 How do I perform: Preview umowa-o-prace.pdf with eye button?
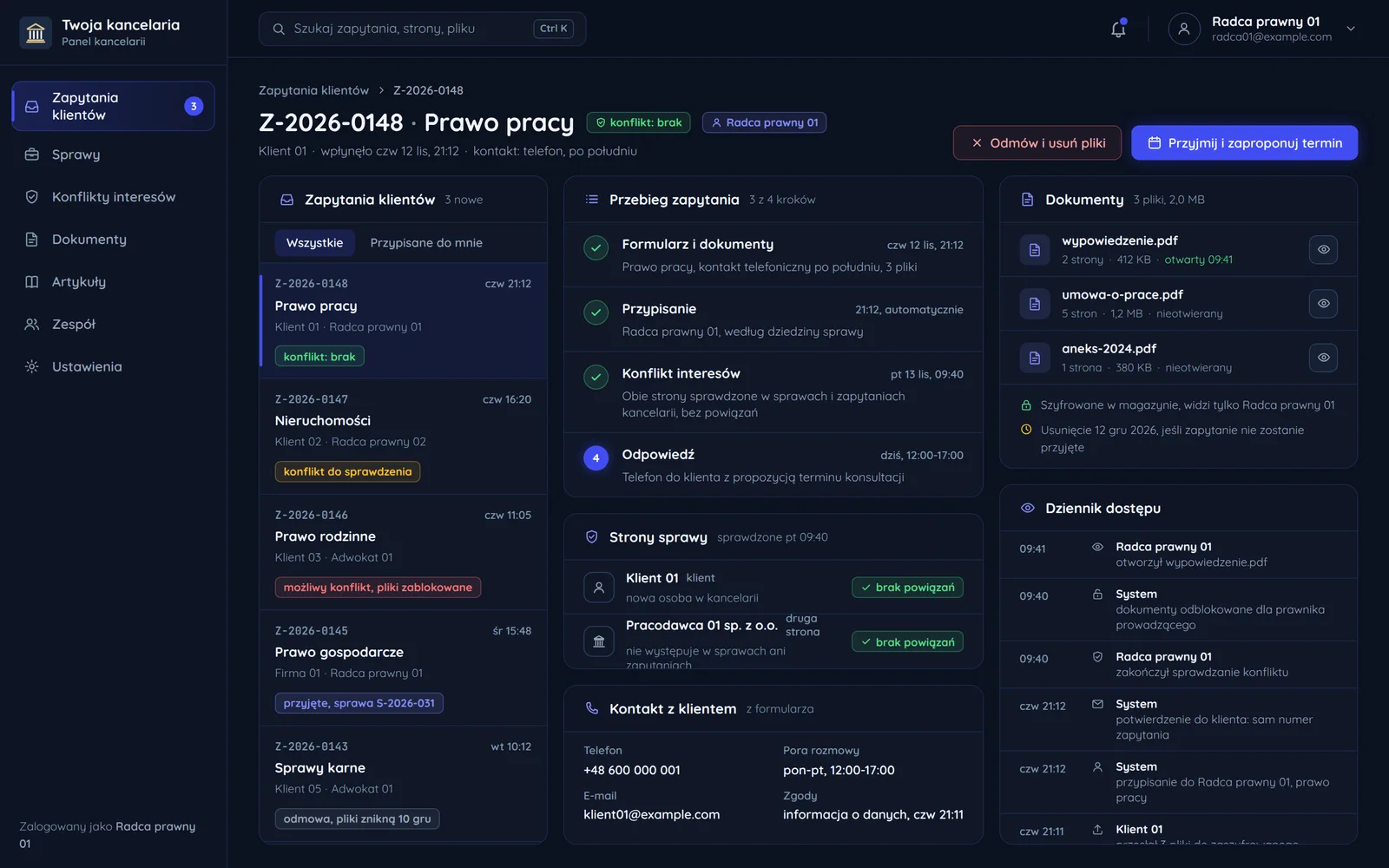click(x=1323, y=304)
